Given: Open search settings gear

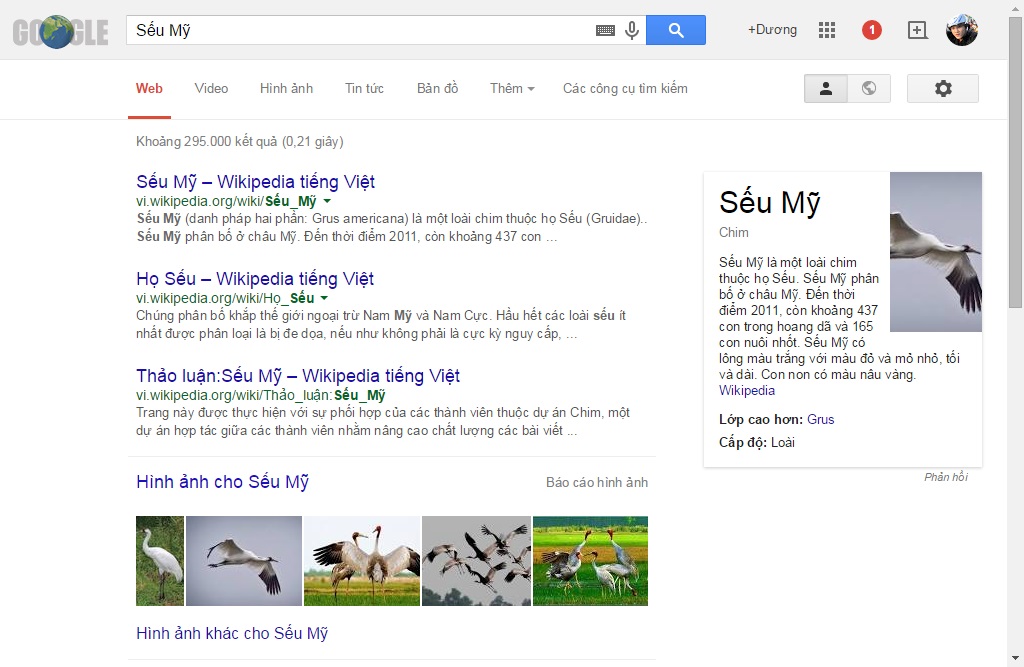Looking at the screenshot, I should coord(942,88).
